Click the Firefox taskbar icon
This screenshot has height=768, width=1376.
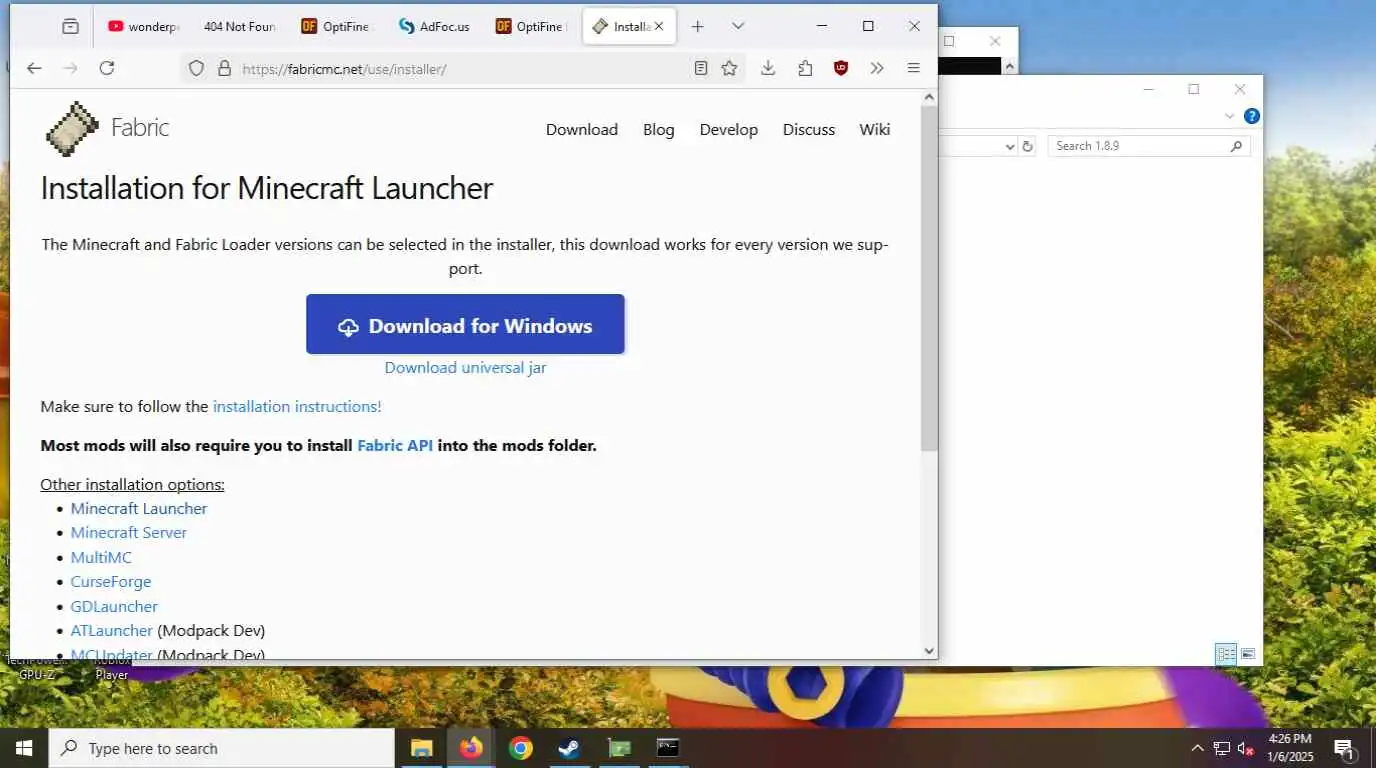[x=471, y=748]
